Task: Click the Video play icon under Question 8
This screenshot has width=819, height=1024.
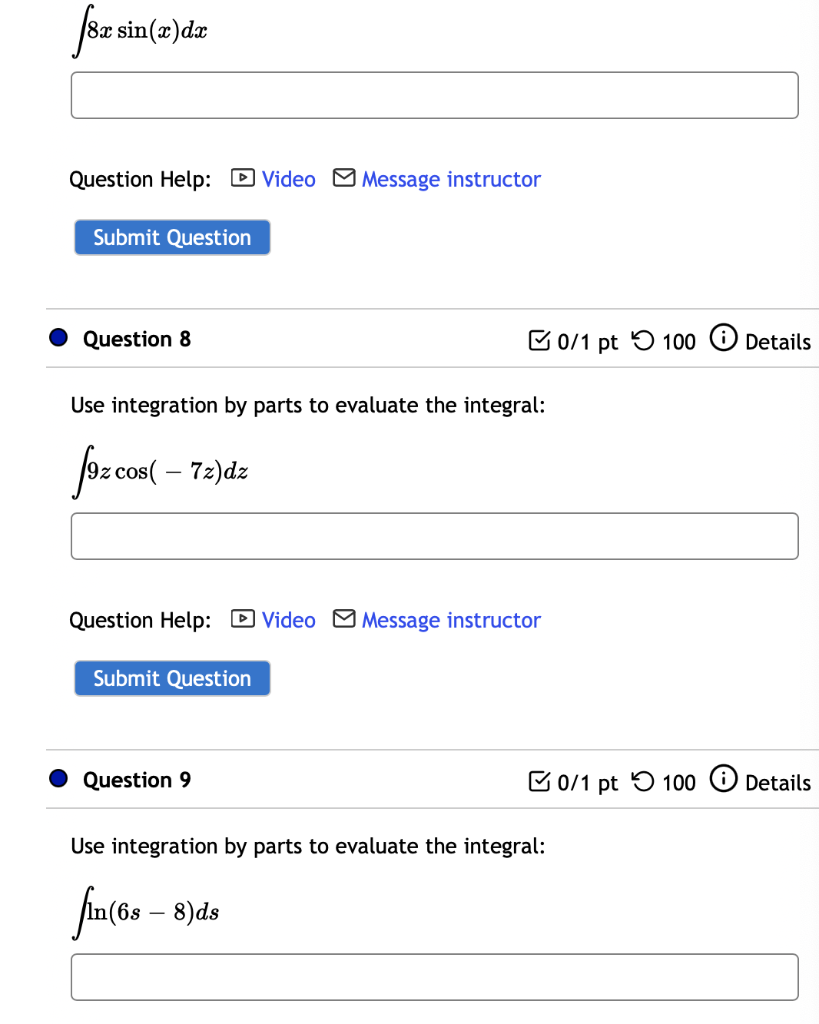Action: [241, 620]
